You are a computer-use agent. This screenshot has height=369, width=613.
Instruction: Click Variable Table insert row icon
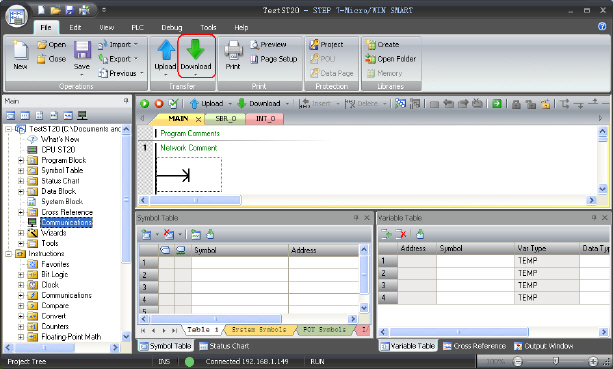386,234
